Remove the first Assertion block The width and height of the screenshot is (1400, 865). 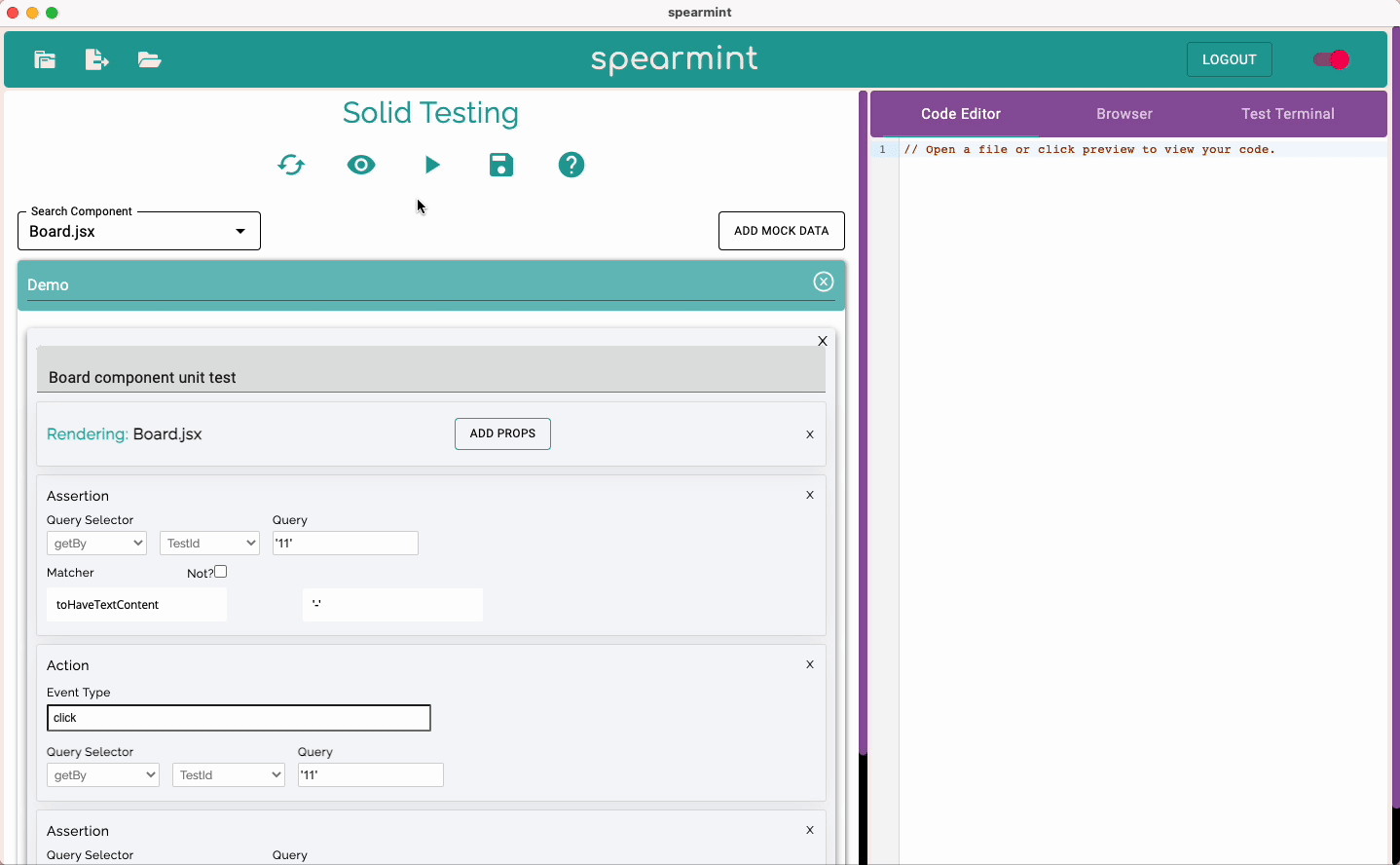tap(810, 495)
